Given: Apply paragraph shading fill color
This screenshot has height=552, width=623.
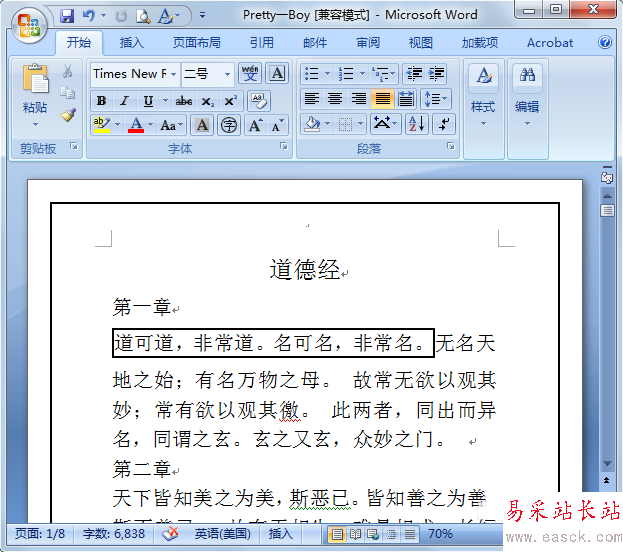Looking at the screenshot, I should (313, 124).
